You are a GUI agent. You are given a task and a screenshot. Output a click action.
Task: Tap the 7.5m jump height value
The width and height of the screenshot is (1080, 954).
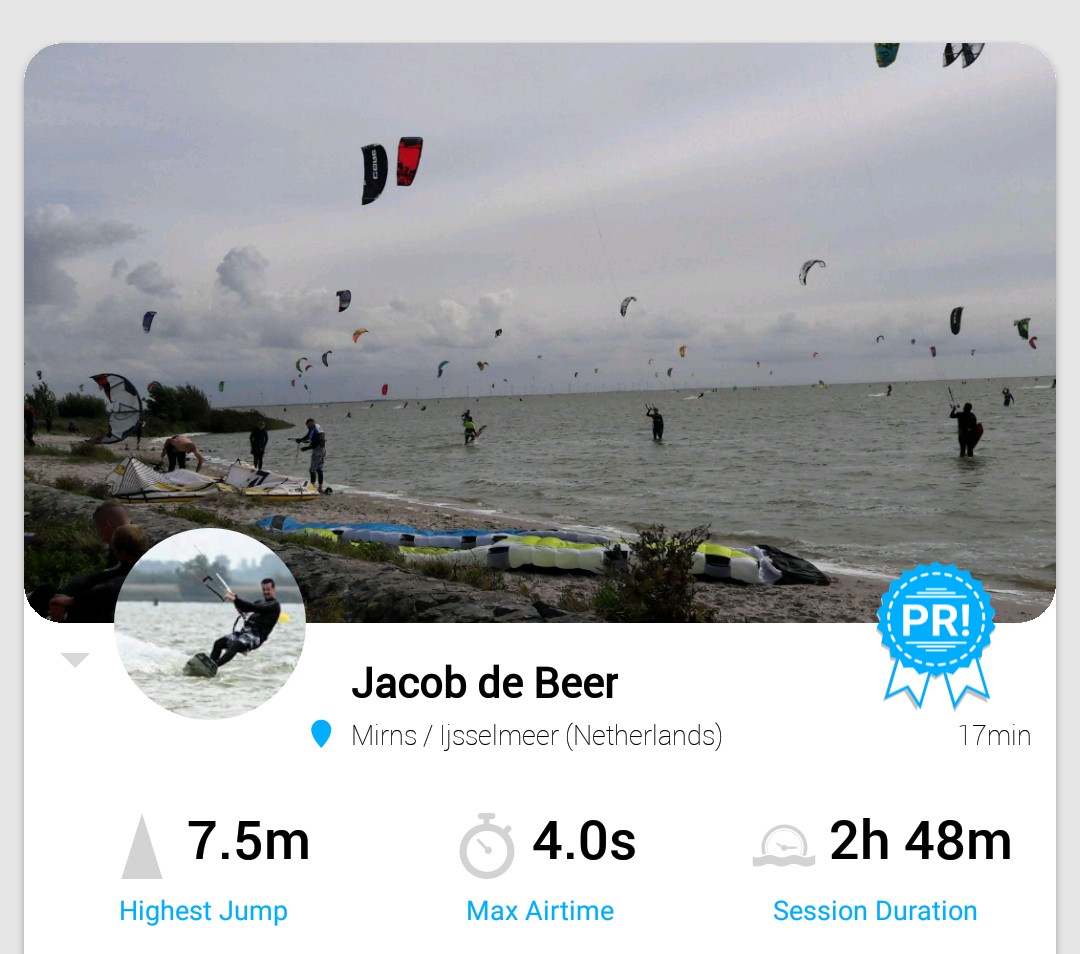248,841
